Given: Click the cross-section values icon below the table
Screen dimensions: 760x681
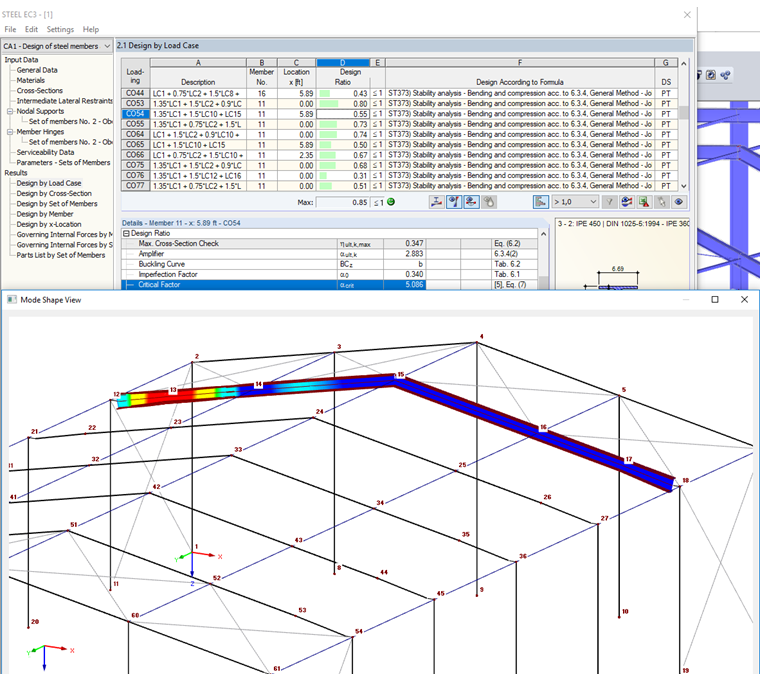Looking at the screenshot, I should [436, 202].
